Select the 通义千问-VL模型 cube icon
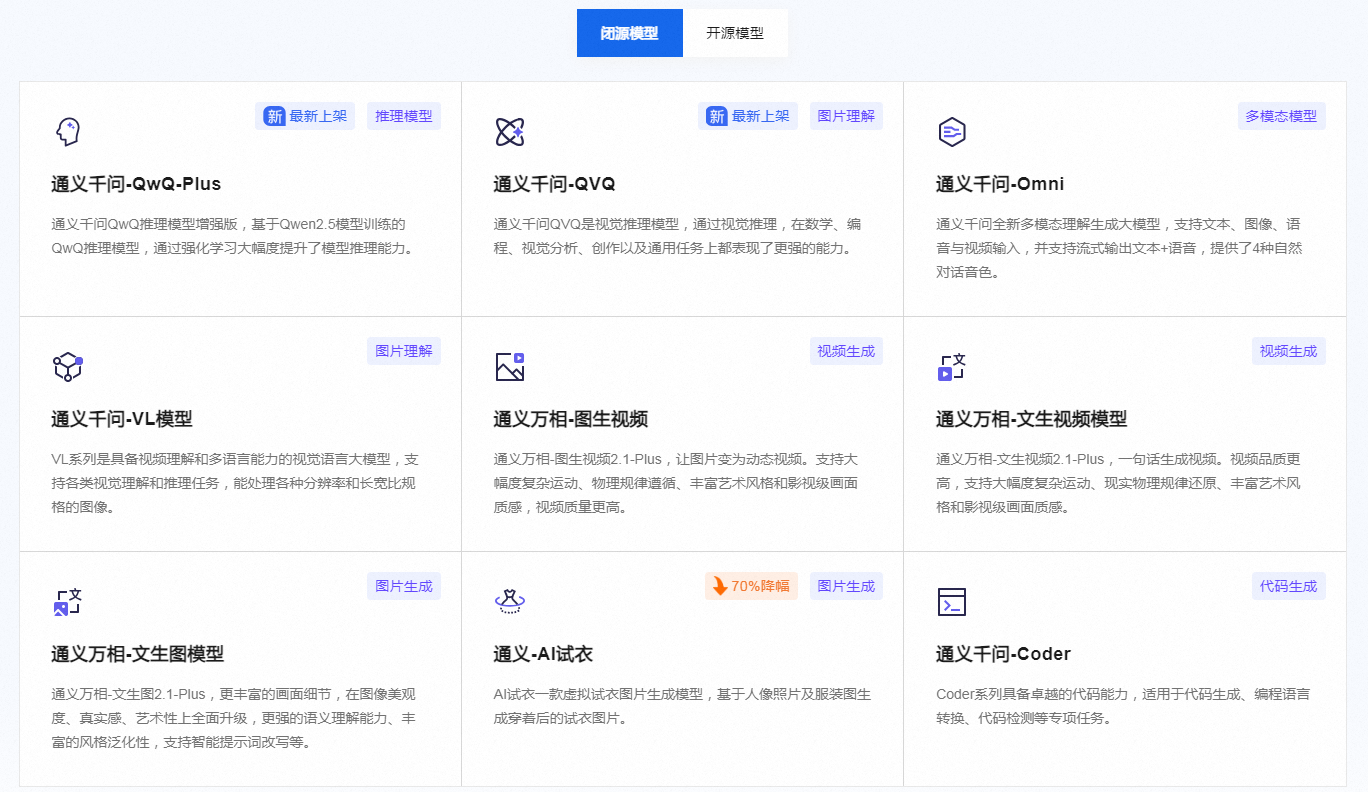The height and width of the screenshot is (792, 1368). (x=67, y=366)
